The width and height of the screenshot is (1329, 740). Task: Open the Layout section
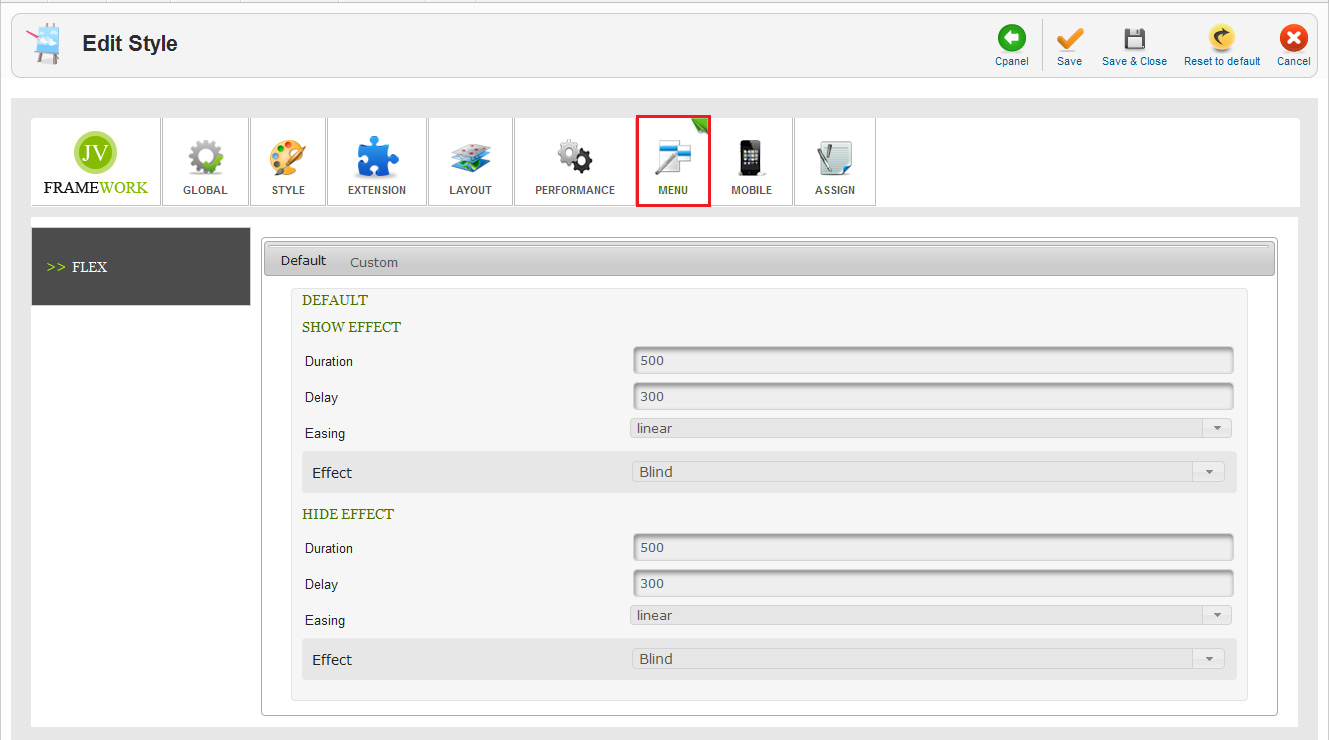pyautogui.click(x=470, y=162)
